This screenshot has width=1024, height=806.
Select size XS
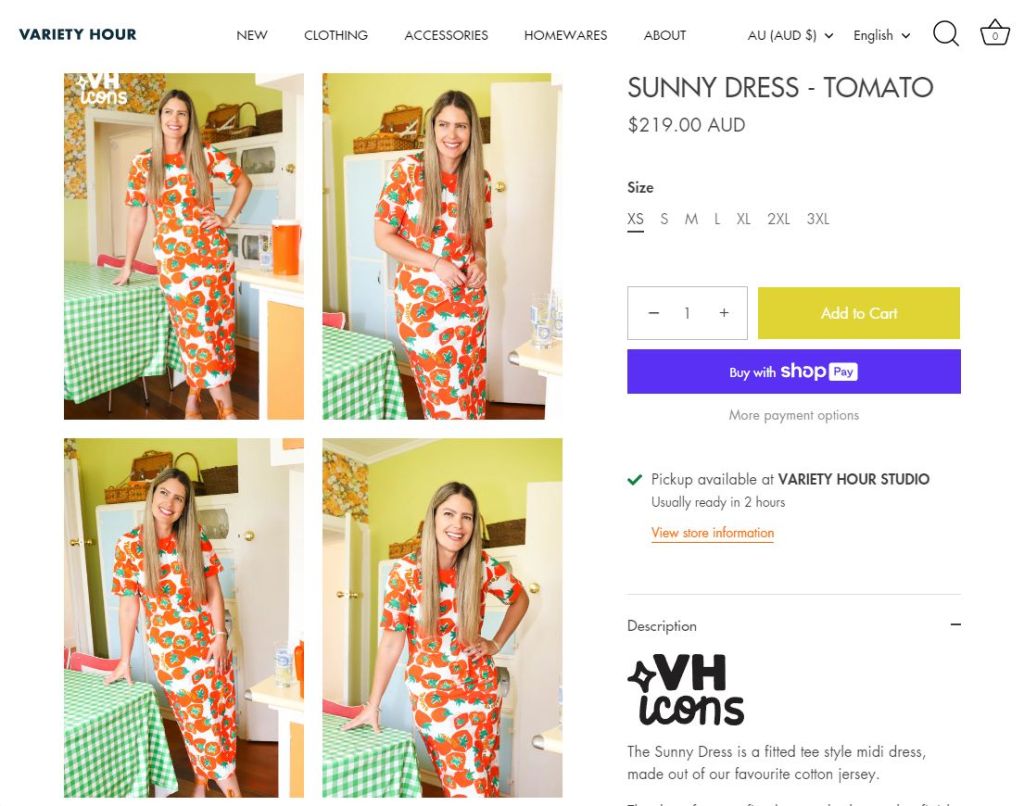(x=636, y=219)
